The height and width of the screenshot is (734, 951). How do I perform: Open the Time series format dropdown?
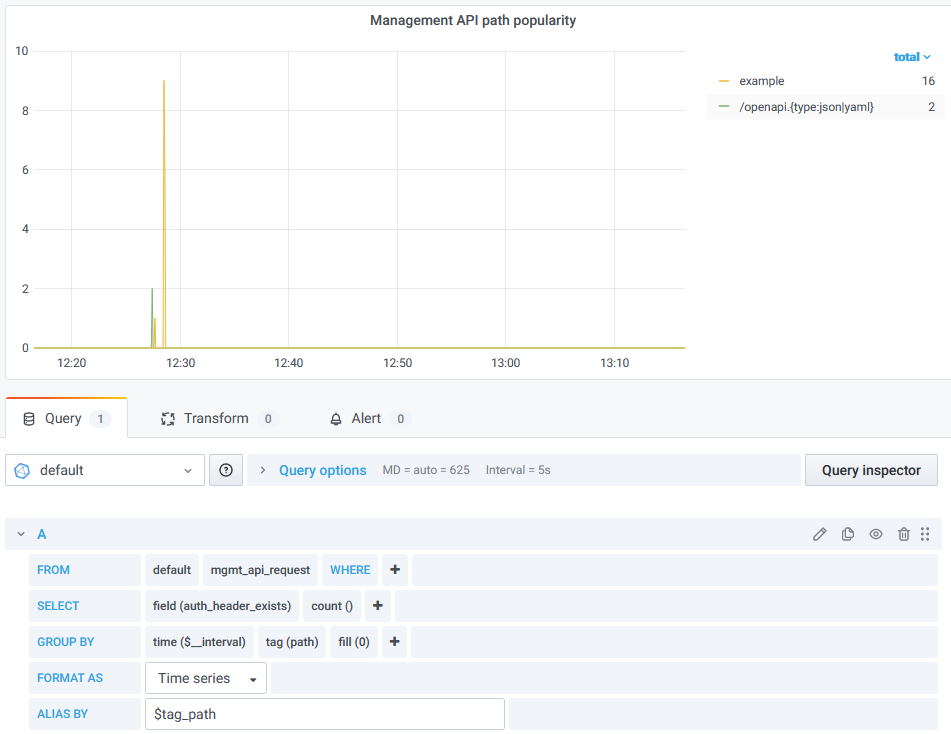206,678
